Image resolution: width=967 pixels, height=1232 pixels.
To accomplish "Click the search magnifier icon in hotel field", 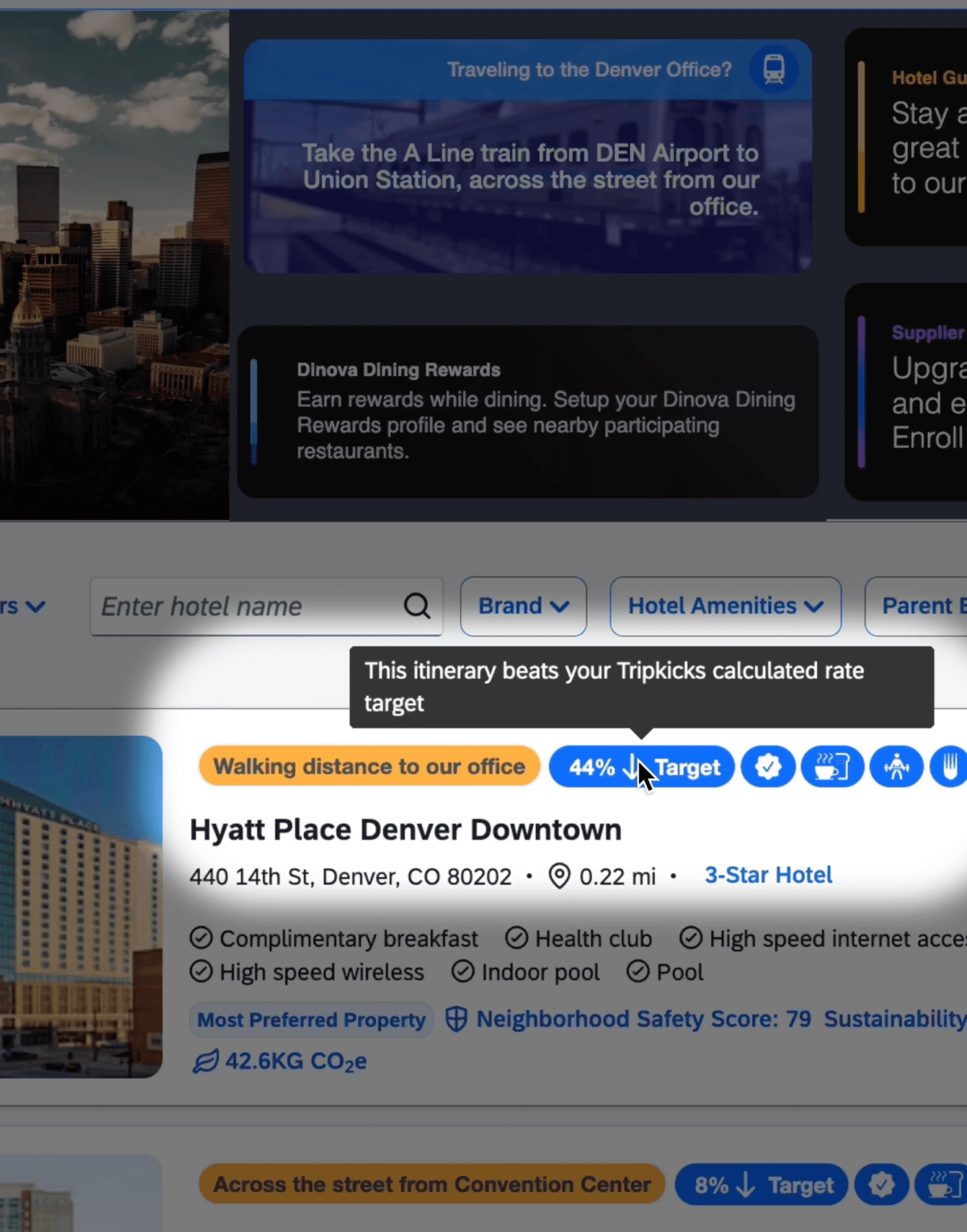I will click(x=417, y=606).
